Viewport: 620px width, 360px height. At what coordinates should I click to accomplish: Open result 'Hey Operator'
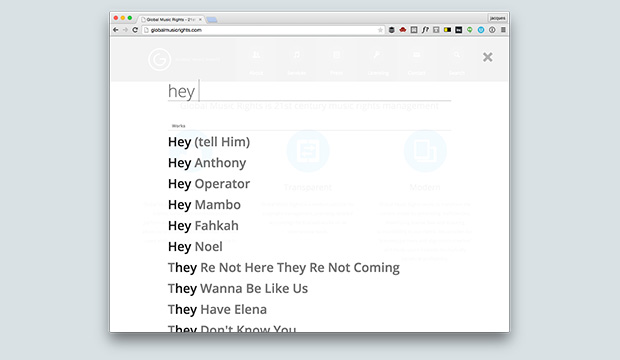coord(209,184)
